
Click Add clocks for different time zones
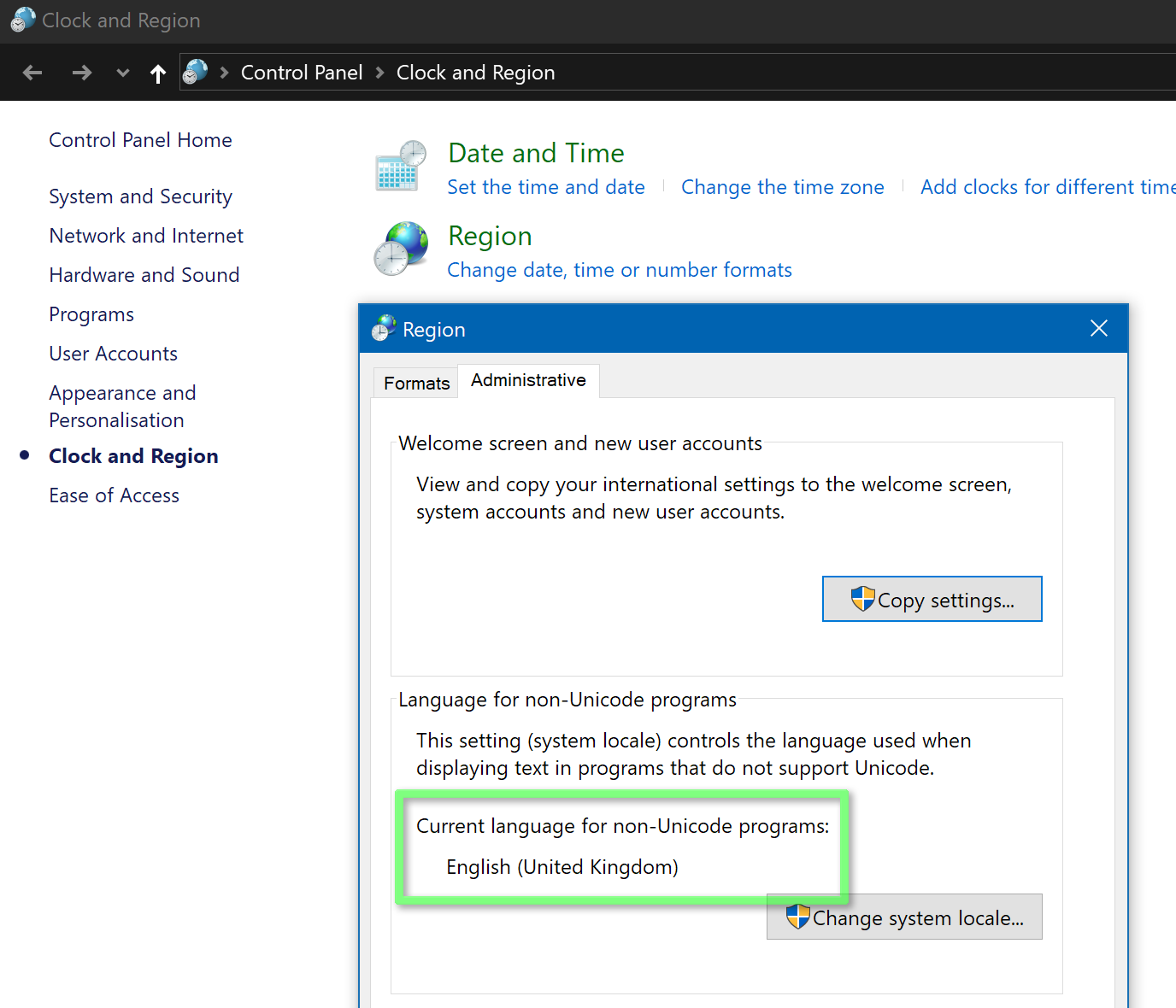pyautogui.click(x=1048, y=187)
